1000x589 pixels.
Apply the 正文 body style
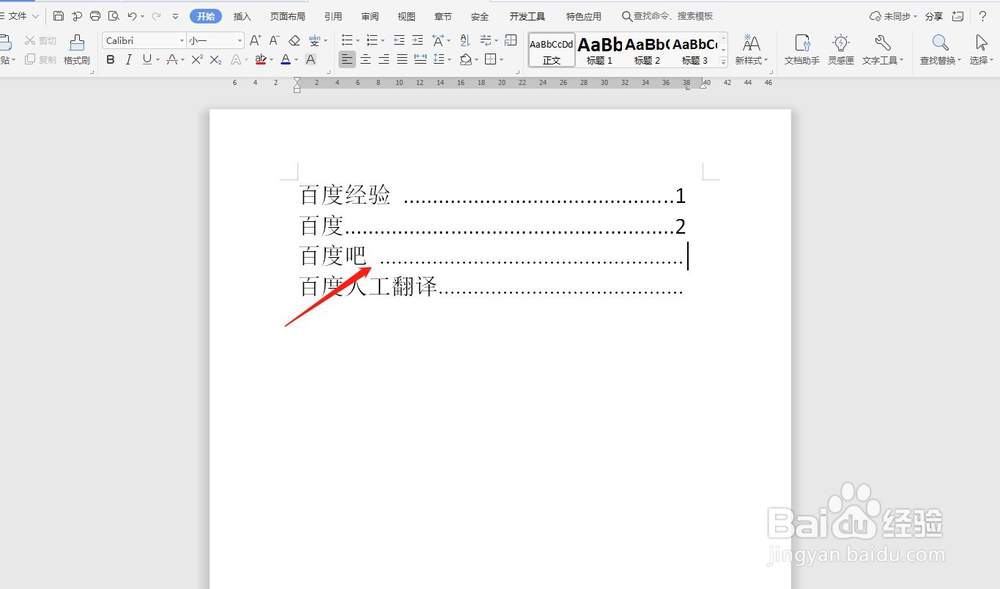pos(552,50)
